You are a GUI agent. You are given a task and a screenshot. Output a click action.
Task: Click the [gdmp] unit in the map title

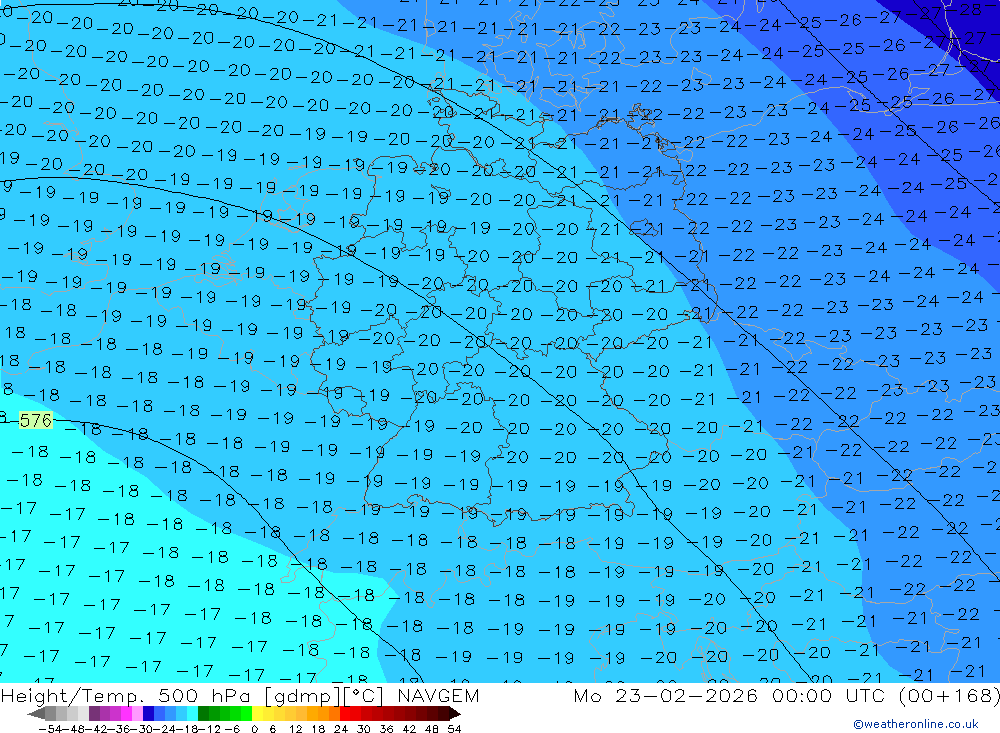(x=303, y=696)
